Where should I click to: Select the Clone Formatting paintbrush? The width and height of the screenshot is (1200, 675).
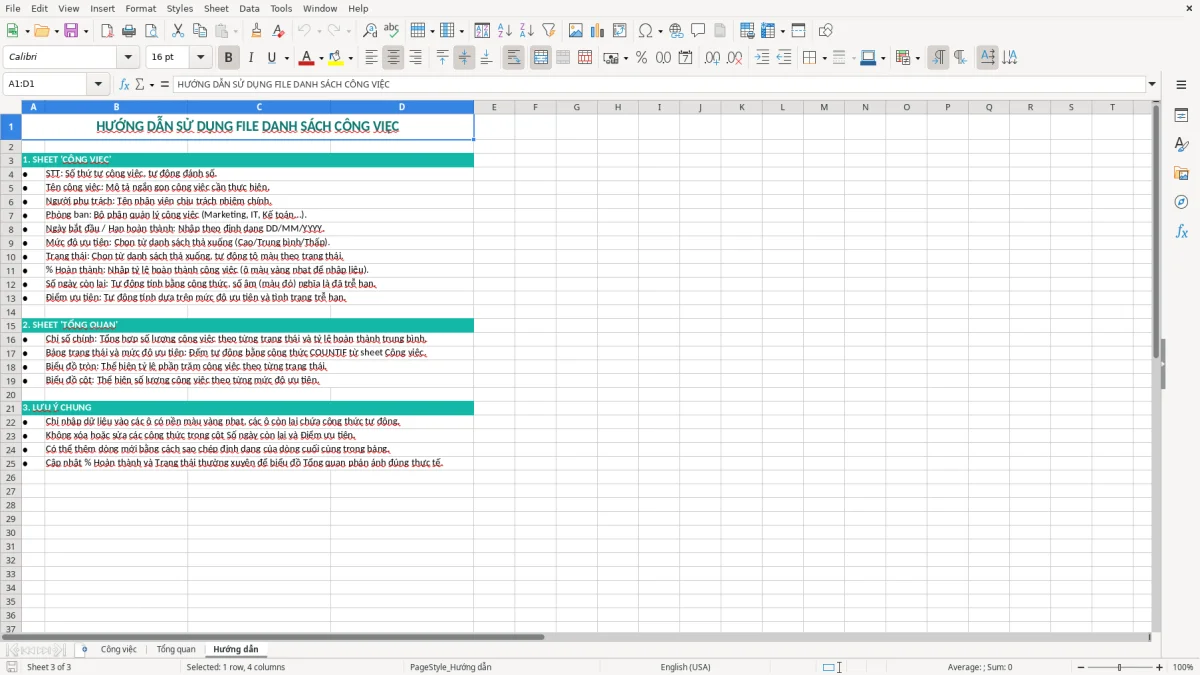click(x=257, y=31)
